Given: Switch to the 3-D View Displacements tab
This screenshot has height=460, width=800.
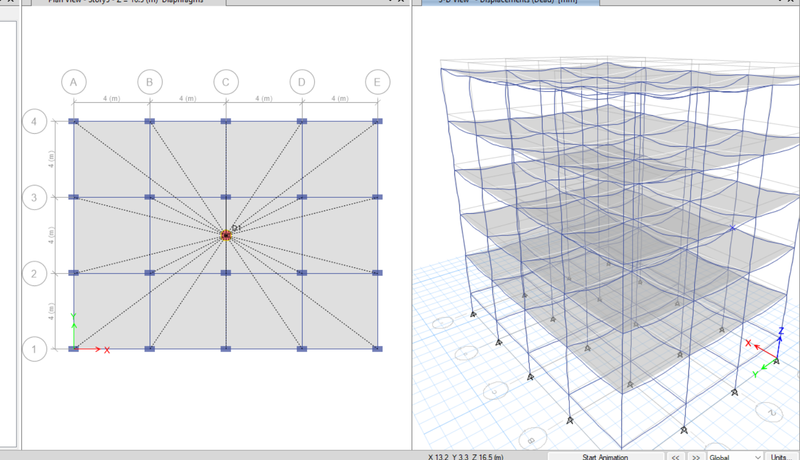Looking at the screenshot, I should [510, 2].
